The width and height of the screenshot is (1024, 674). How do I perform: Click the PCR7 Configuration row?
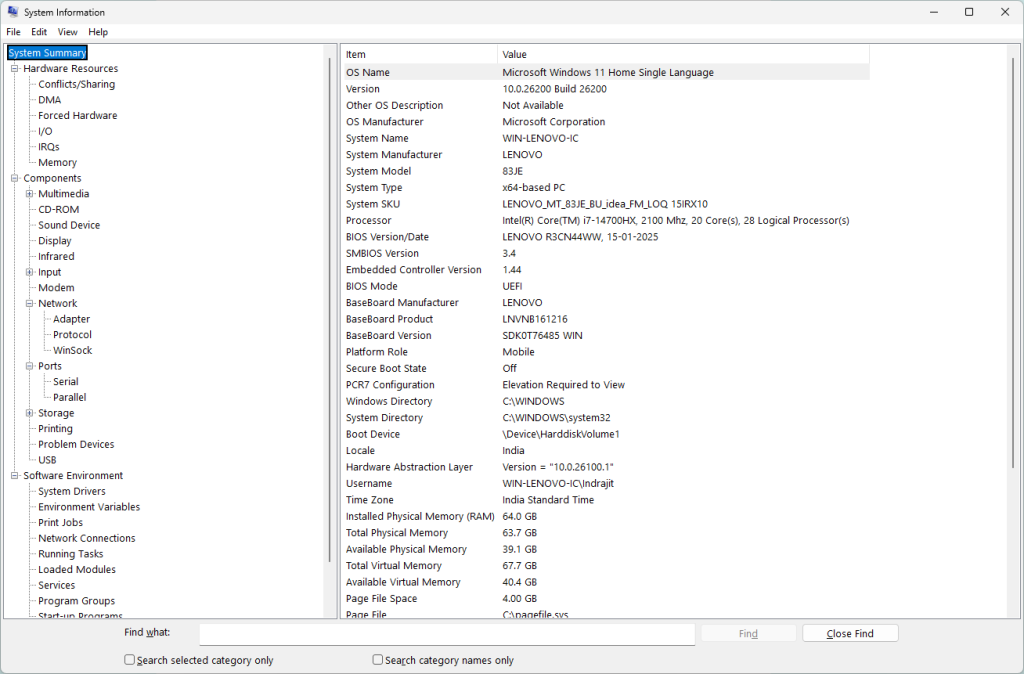tap(607, 385)
